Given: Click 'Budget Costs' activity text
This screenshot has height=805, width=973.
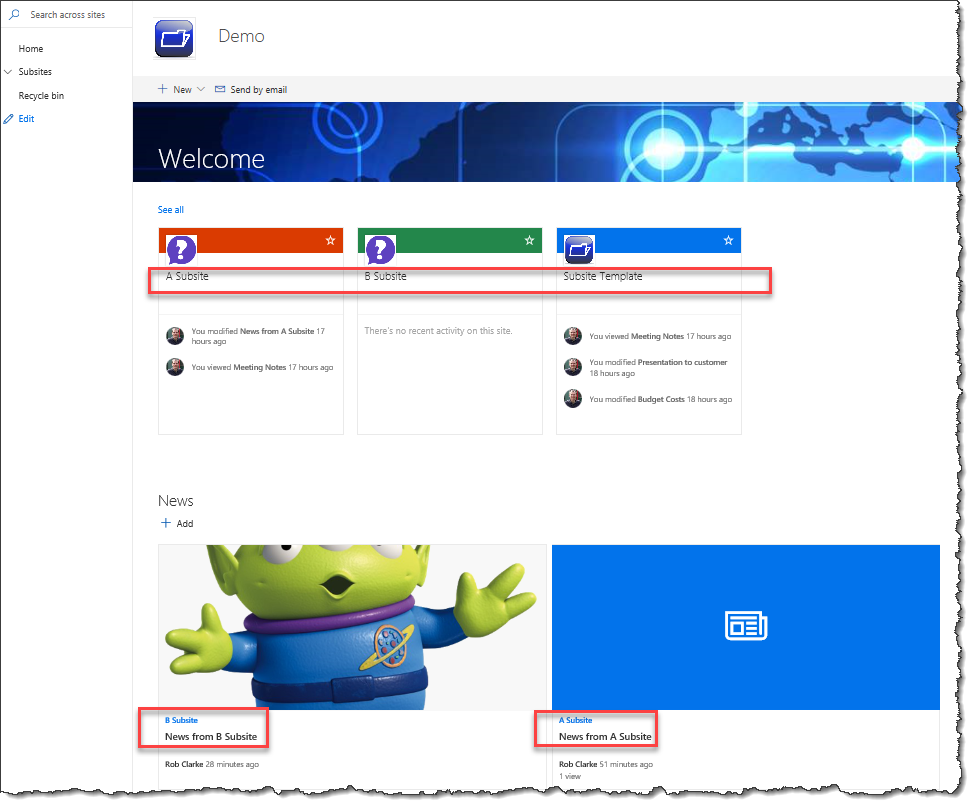Looking at the screenshot, I should (x=661, y=399).
